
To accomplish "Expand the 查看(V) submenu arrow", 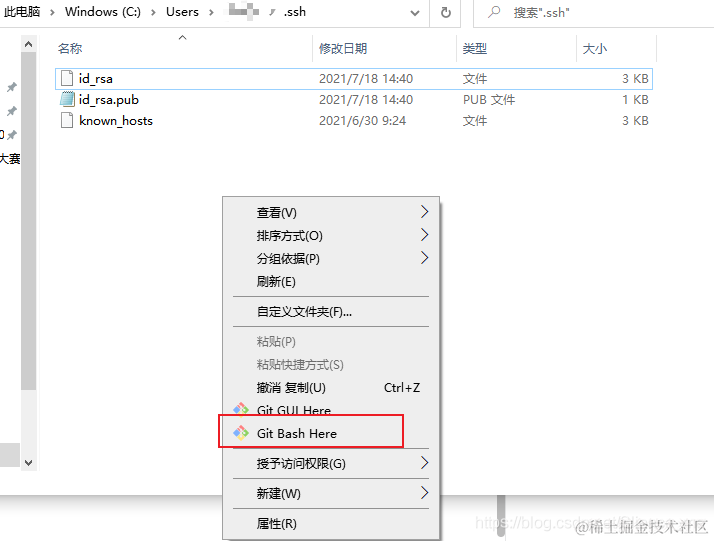I will 424,212.
